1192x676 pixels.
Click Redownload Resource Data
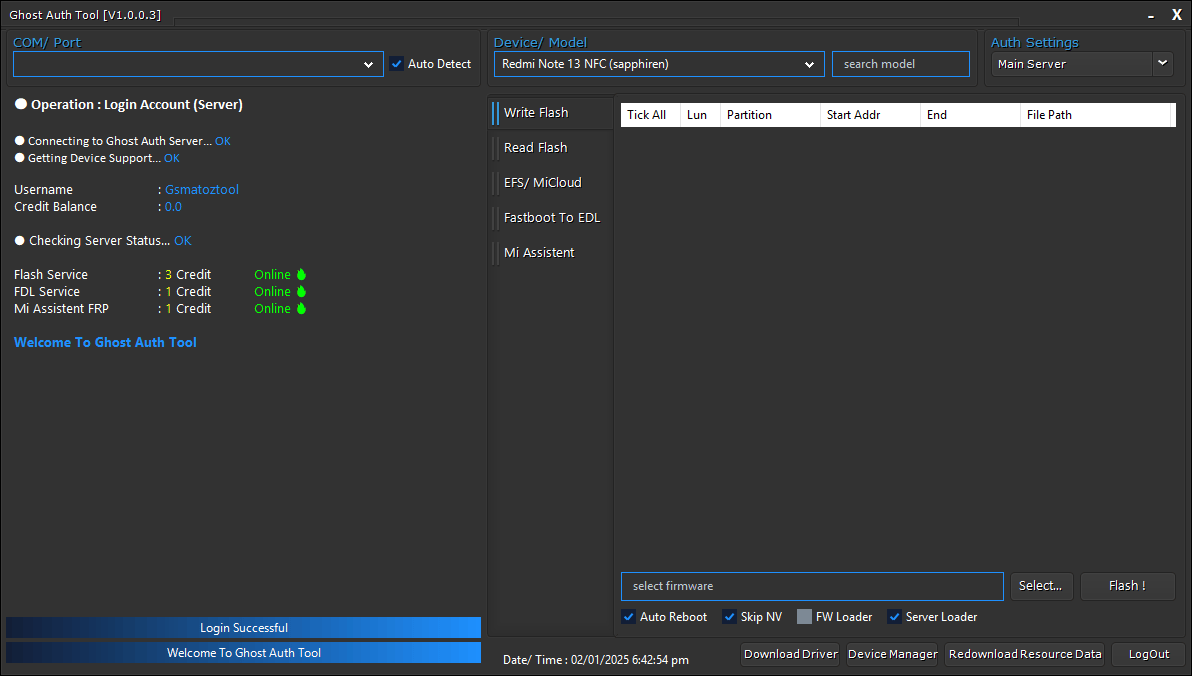(x=1024, y=654)
